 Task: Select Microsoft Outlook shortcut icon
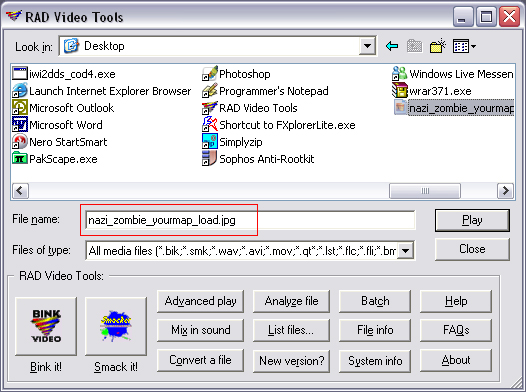point(20,108)
